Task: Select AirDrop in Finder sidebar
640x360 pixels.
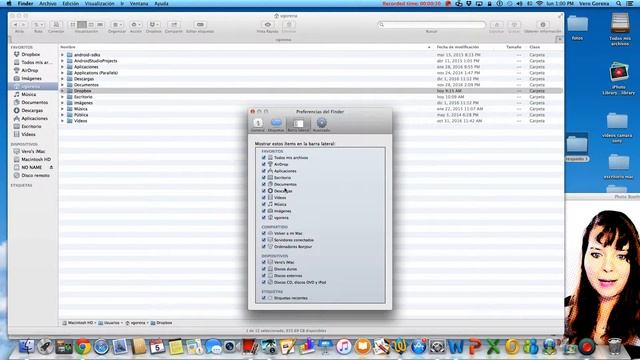Action: pyautogui.click(x=29, y=70)
